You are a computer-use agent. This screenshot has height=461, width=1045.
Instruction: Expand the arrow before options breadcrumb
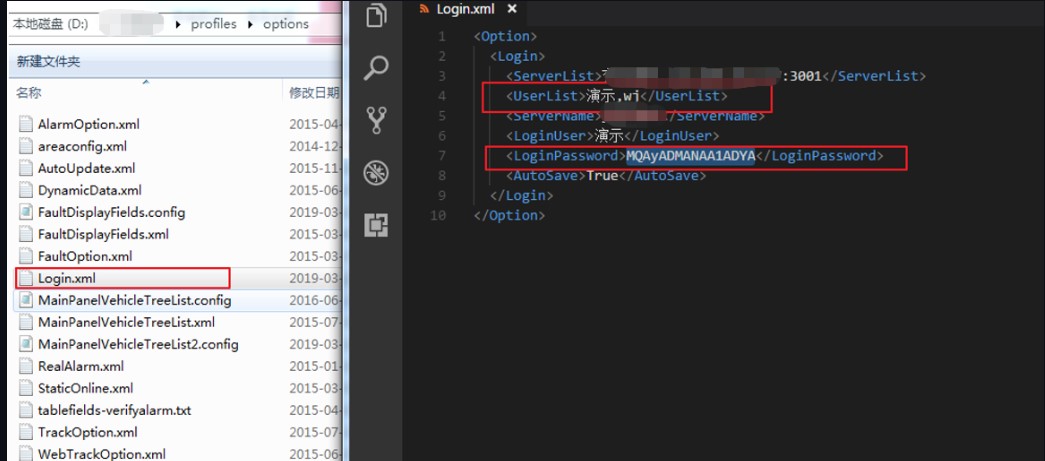(251, 25)
